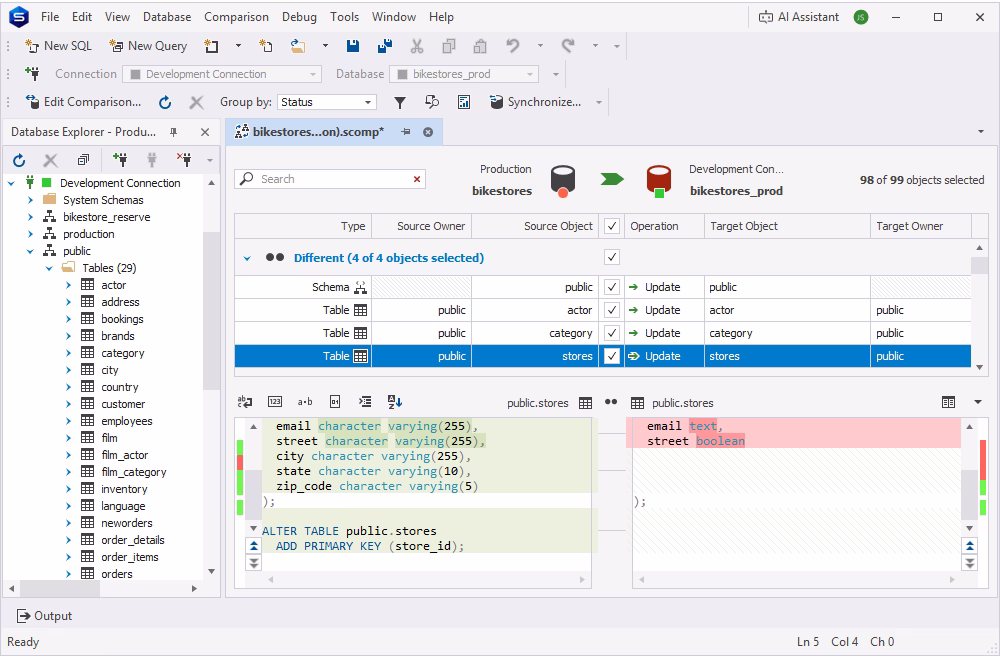This screenshot has width=1000, height=656.
Task: Toggle the a•b whitespace icon in diff toolbar
Action: point(305,402)
